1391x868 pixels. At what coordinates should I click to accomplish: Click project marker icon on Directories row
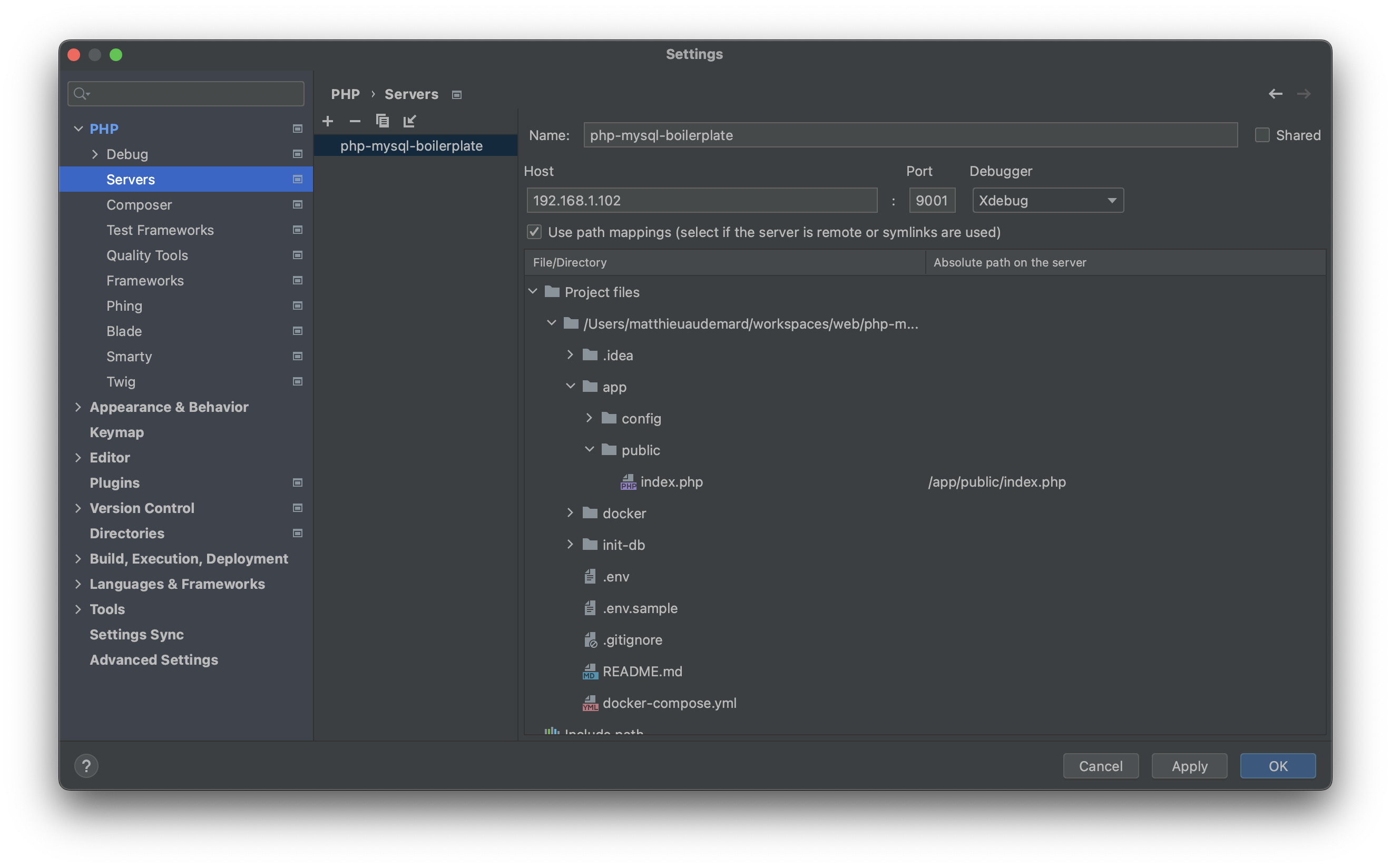[x=298, y=532]
